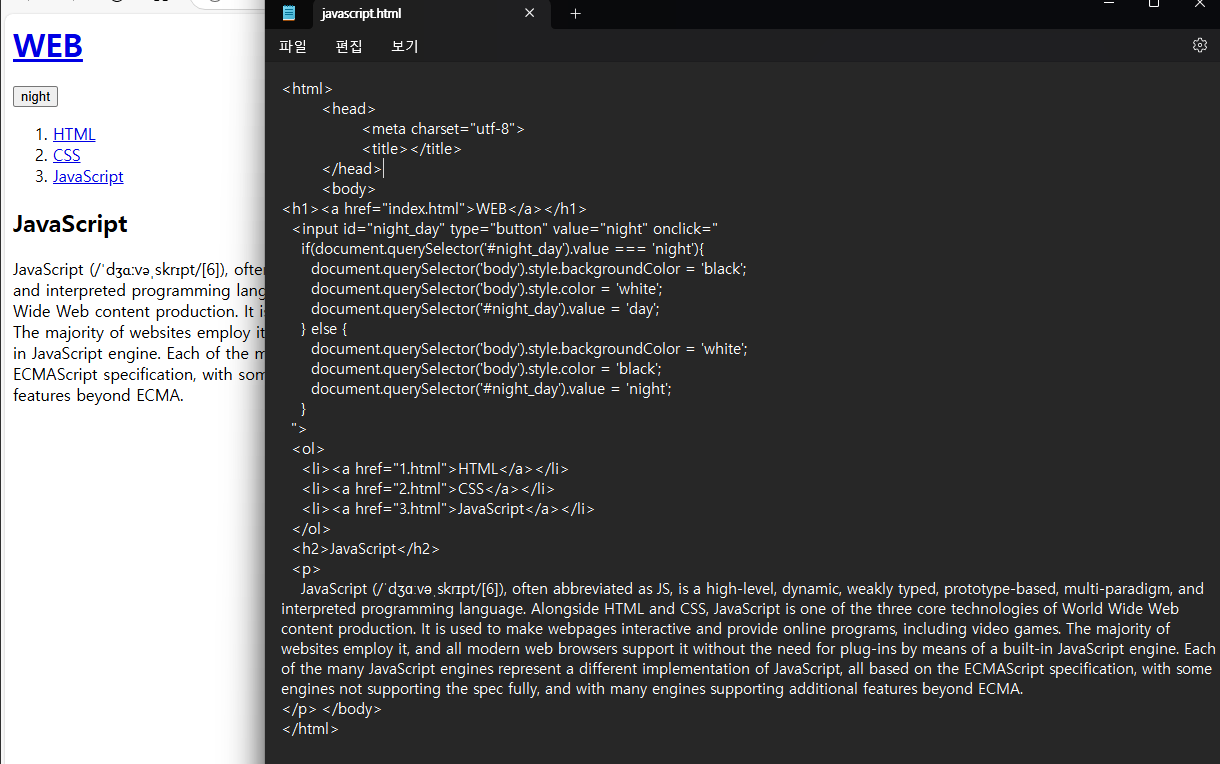Open the 보기 menu
This screenshot has height=764, width=1220.
[x=405, y=46]
